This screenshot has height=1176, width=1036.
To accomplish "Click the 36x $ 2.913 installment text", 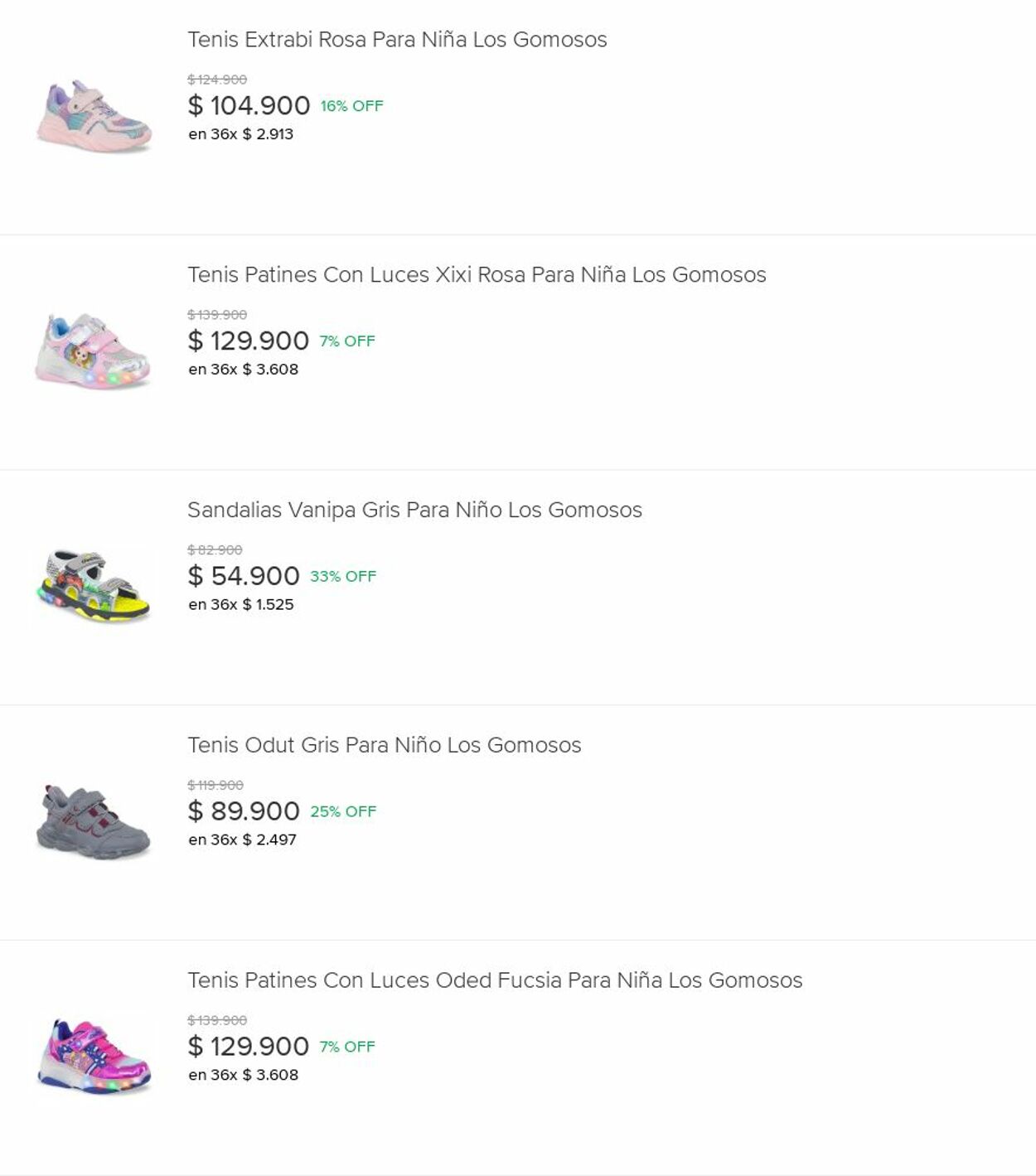I will 240,134.
